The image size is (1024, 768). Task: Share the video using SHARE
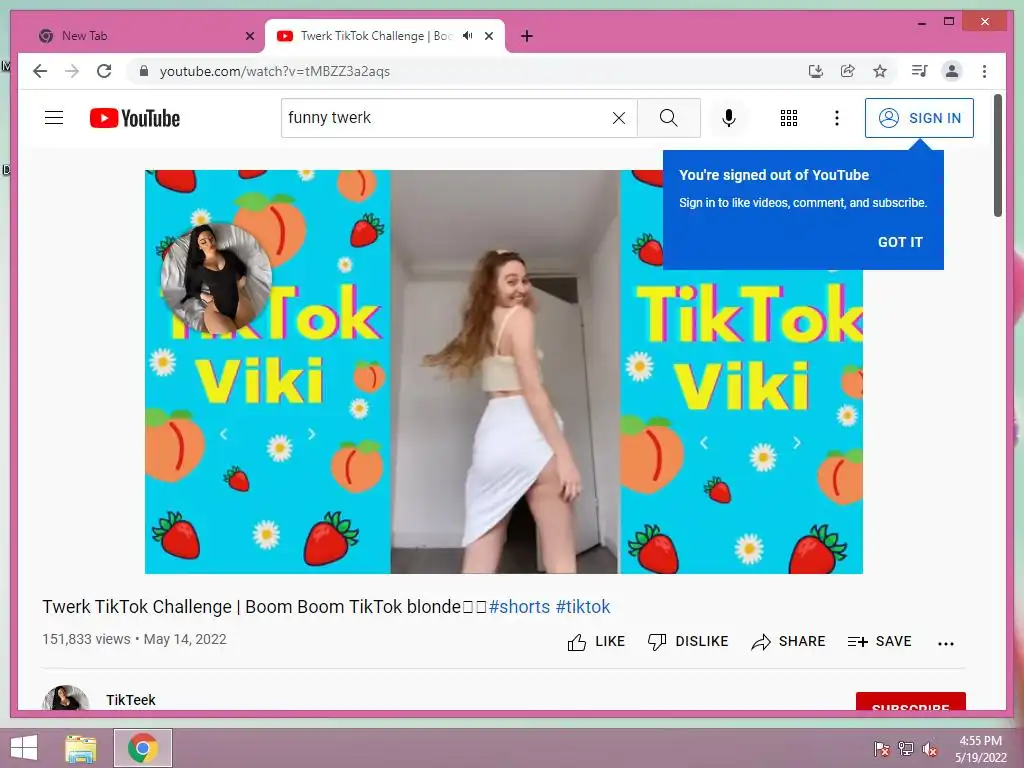coord(788,642)
